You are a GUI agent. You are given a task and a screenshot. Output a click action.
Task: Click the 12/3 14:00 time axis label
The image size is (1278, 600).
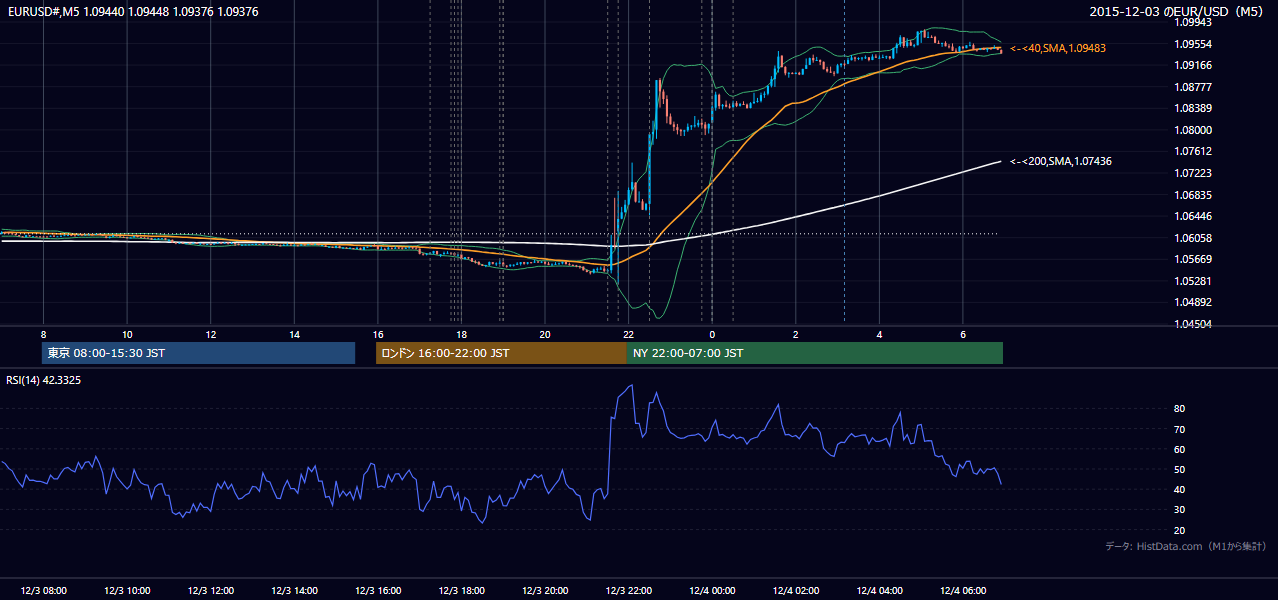click(294, 590)
